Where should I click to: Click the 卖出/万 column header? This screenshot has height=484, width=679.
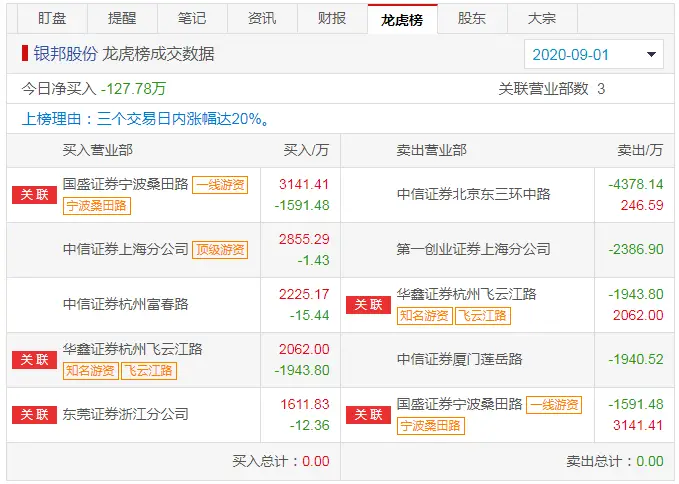pos(640,150)
